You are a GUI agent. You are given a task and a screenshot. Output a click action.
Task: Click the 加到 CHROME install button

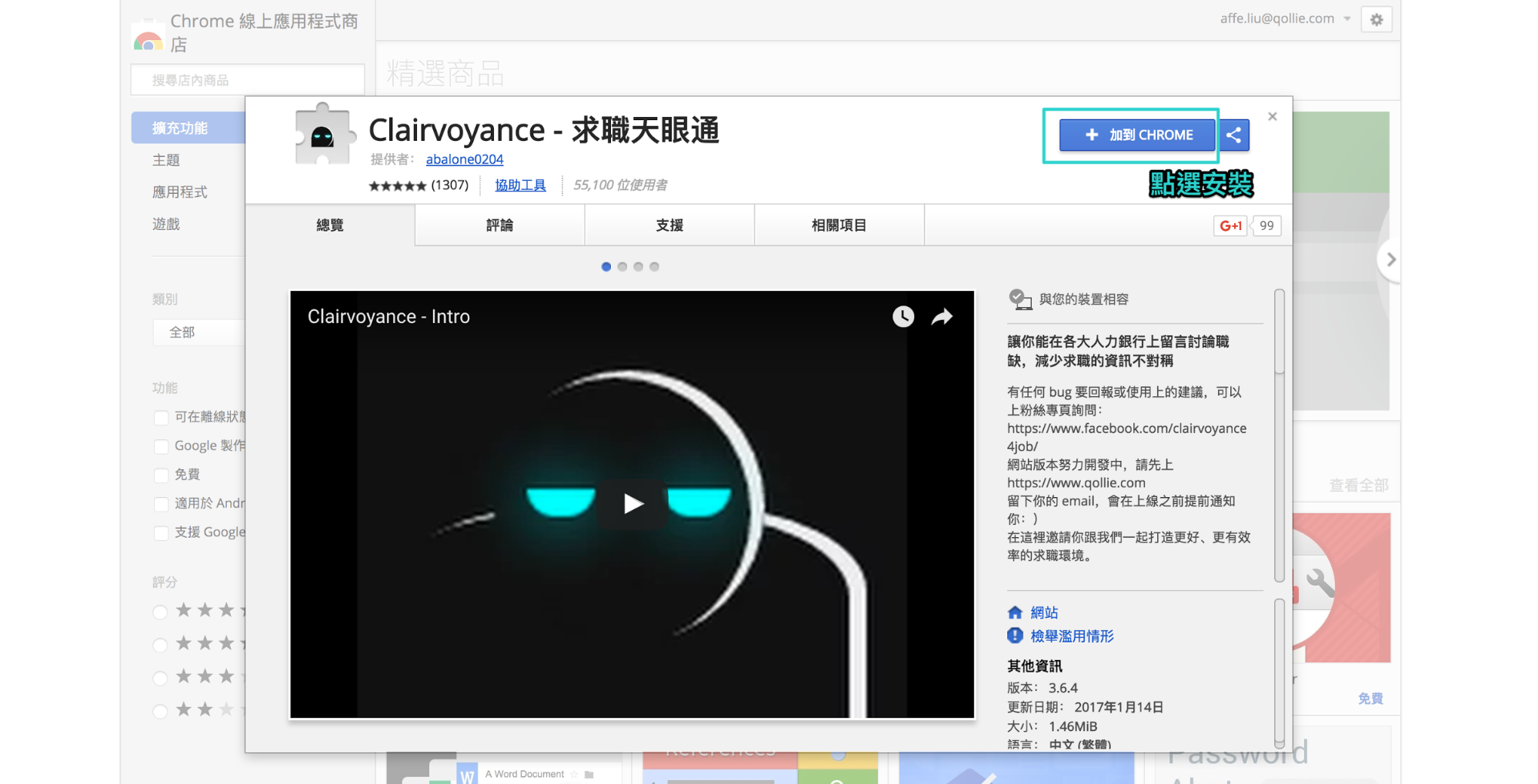[x=1136, y=135]
